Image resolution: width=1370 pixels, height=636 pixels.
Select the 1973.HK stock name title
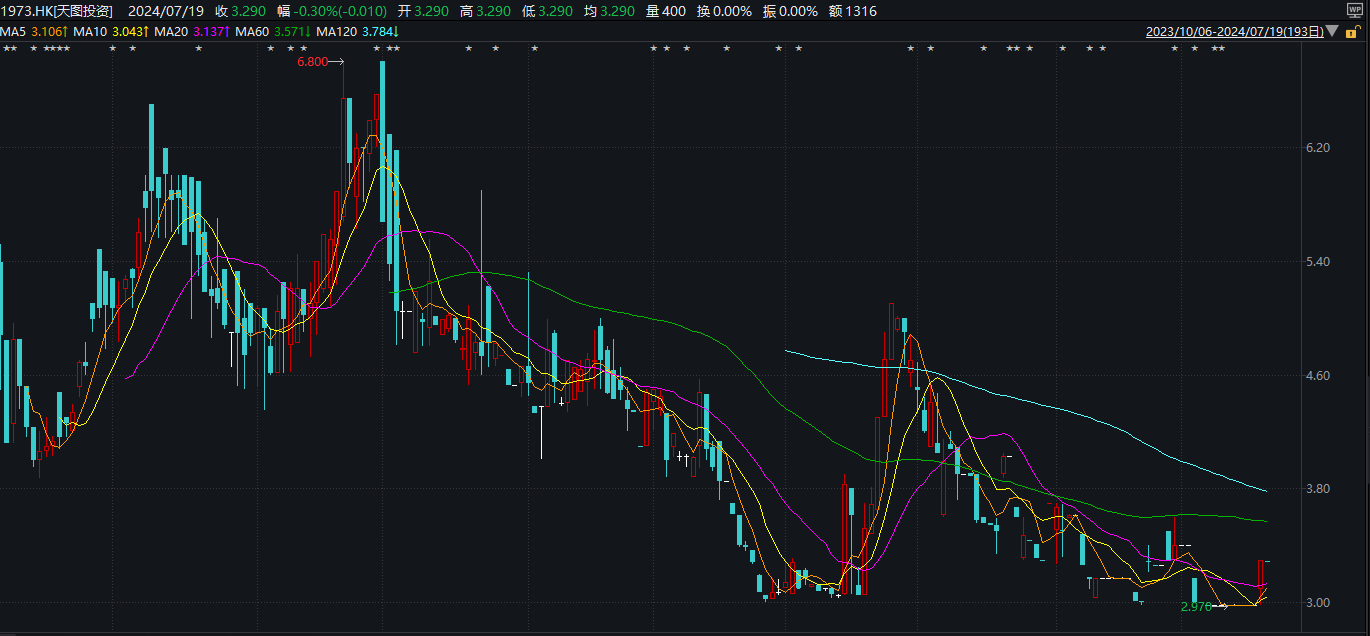pyautogui.click(x=57, y=11)
